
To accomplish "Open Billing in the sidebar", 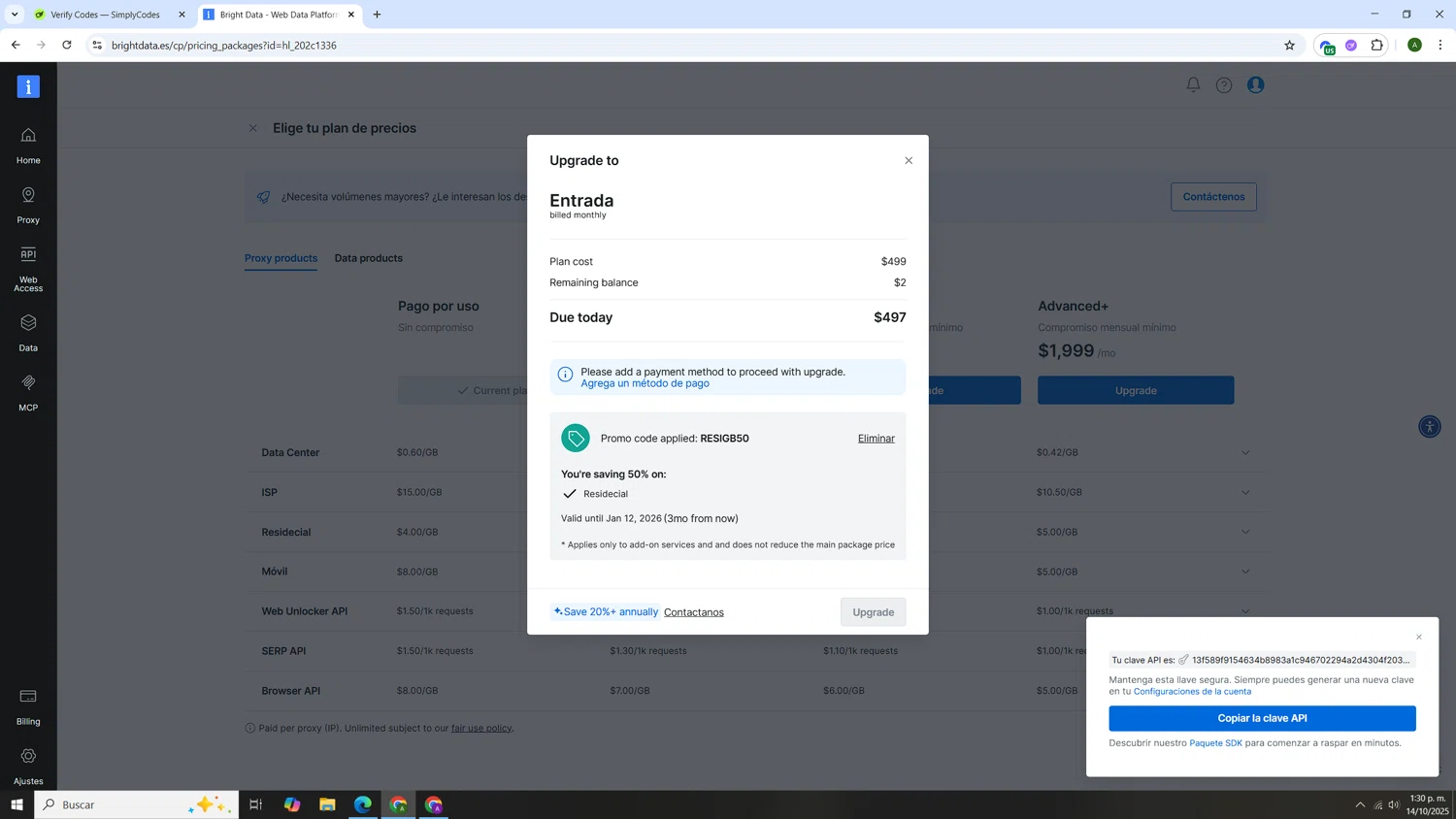I will pyautogui.click(x=28, y=706).
